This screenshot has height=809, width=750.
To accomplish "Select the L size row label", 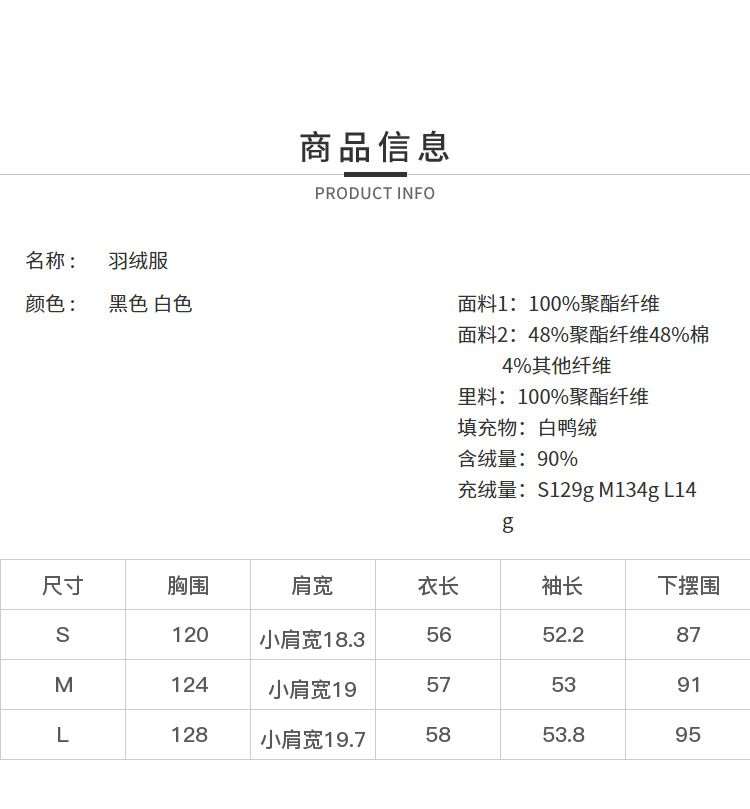I will [x=62, y=735].
